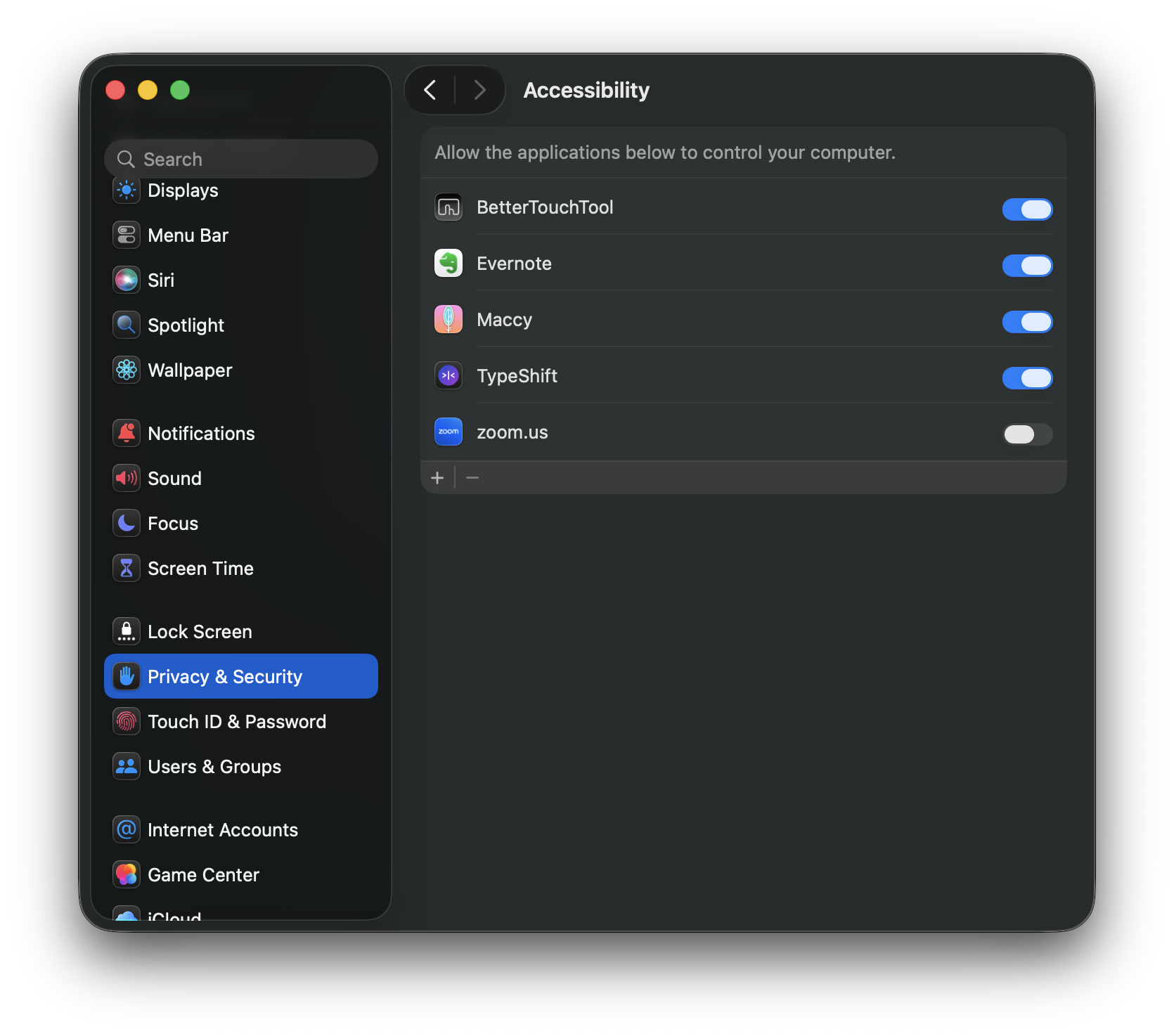Click the Wallpaper flower icon
This screenshot has height=1036, width=1174.
(x=127, y=370)
